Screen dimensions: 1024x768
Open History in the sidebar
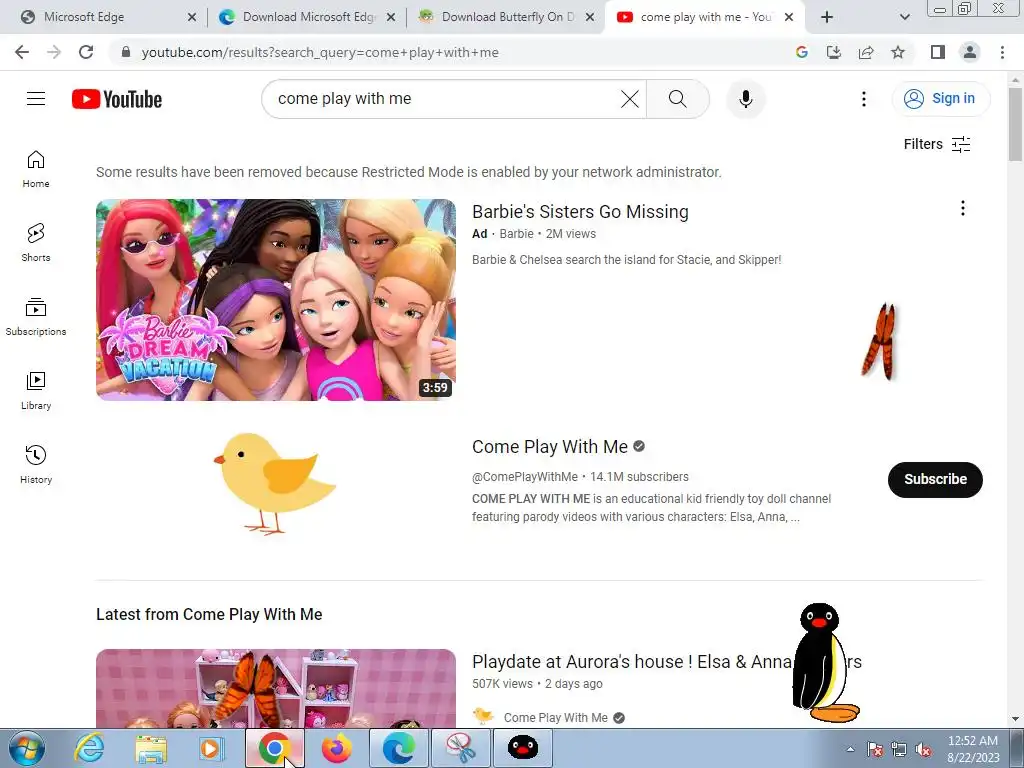pos(36,464)
